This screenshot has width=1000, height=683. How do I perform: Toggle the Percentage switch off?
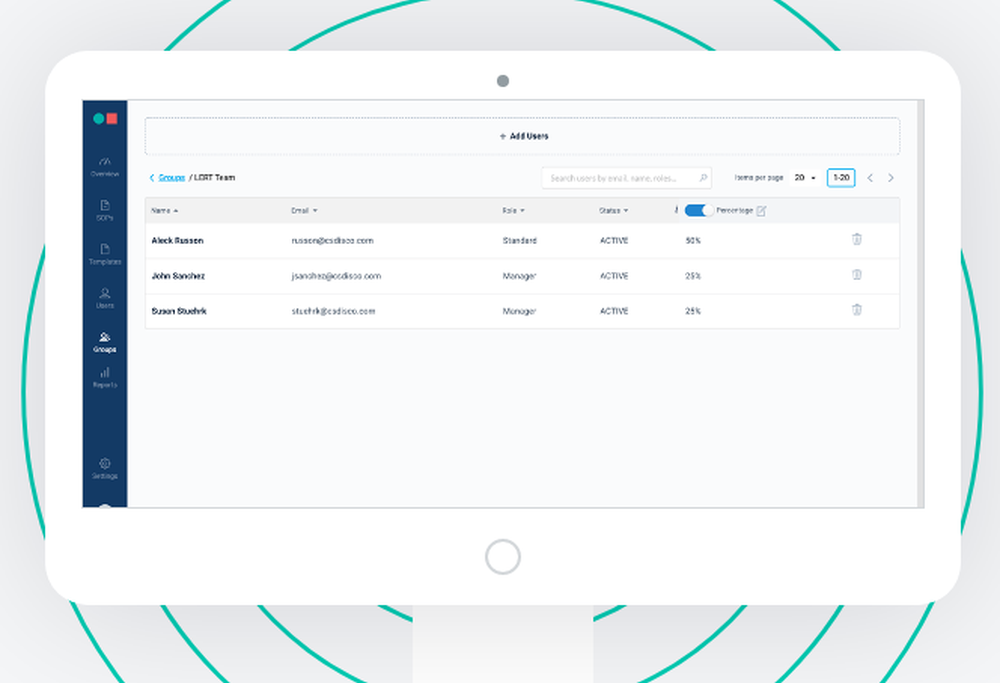pos(699,210)
